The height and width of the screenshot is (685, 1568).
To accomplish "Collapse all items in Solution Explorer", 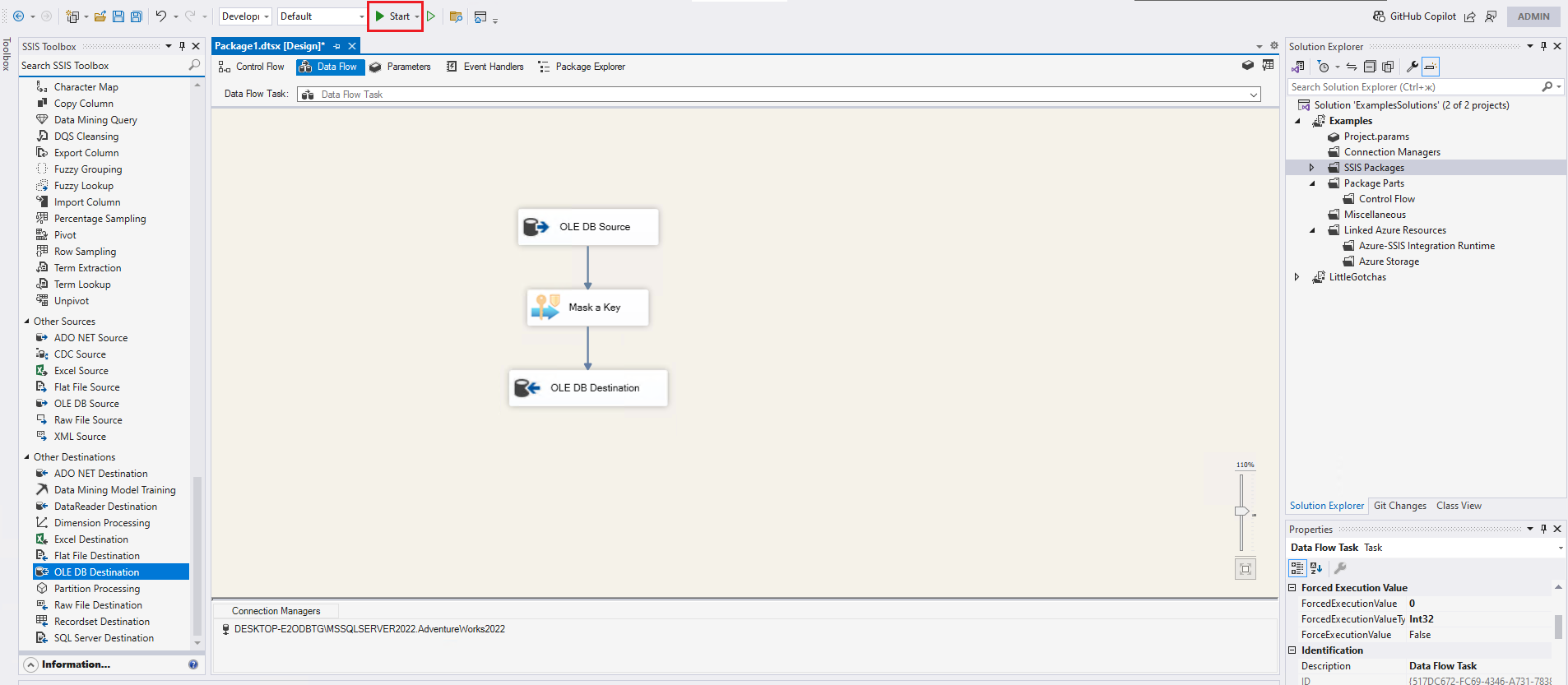I will (x=1369, y=67).
